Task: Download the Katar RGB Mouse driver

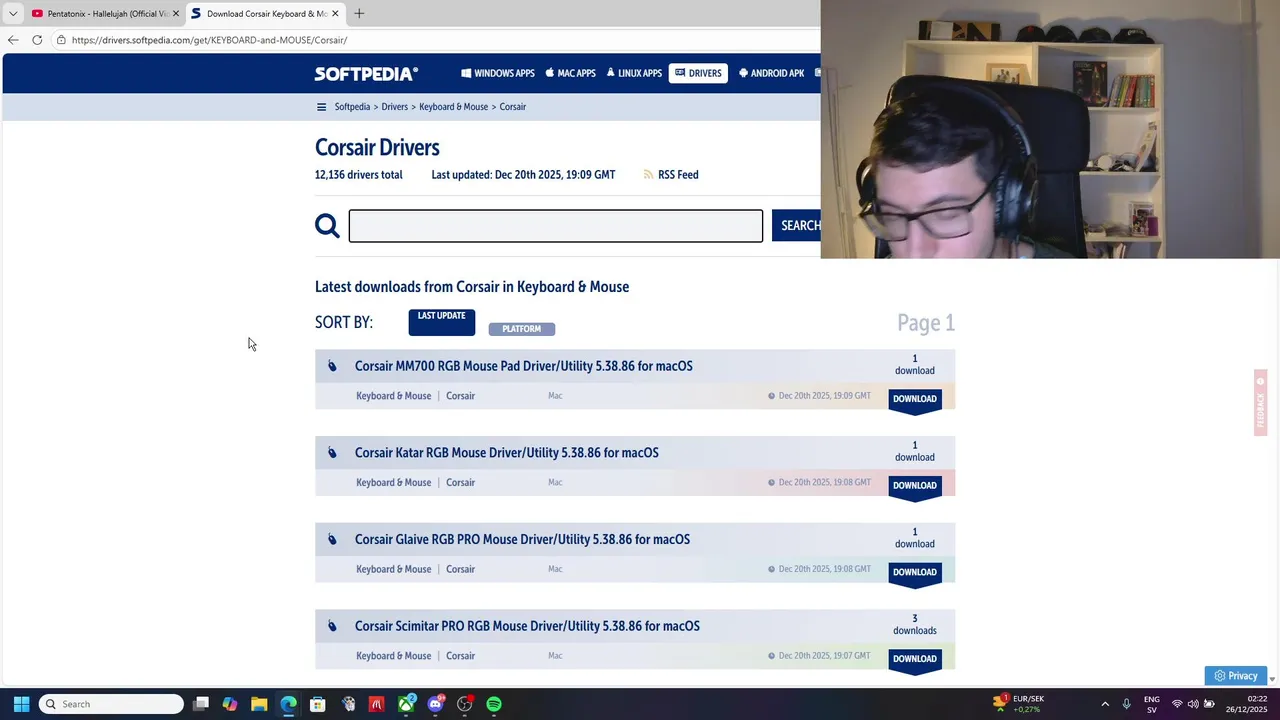Action: [915, 487]
